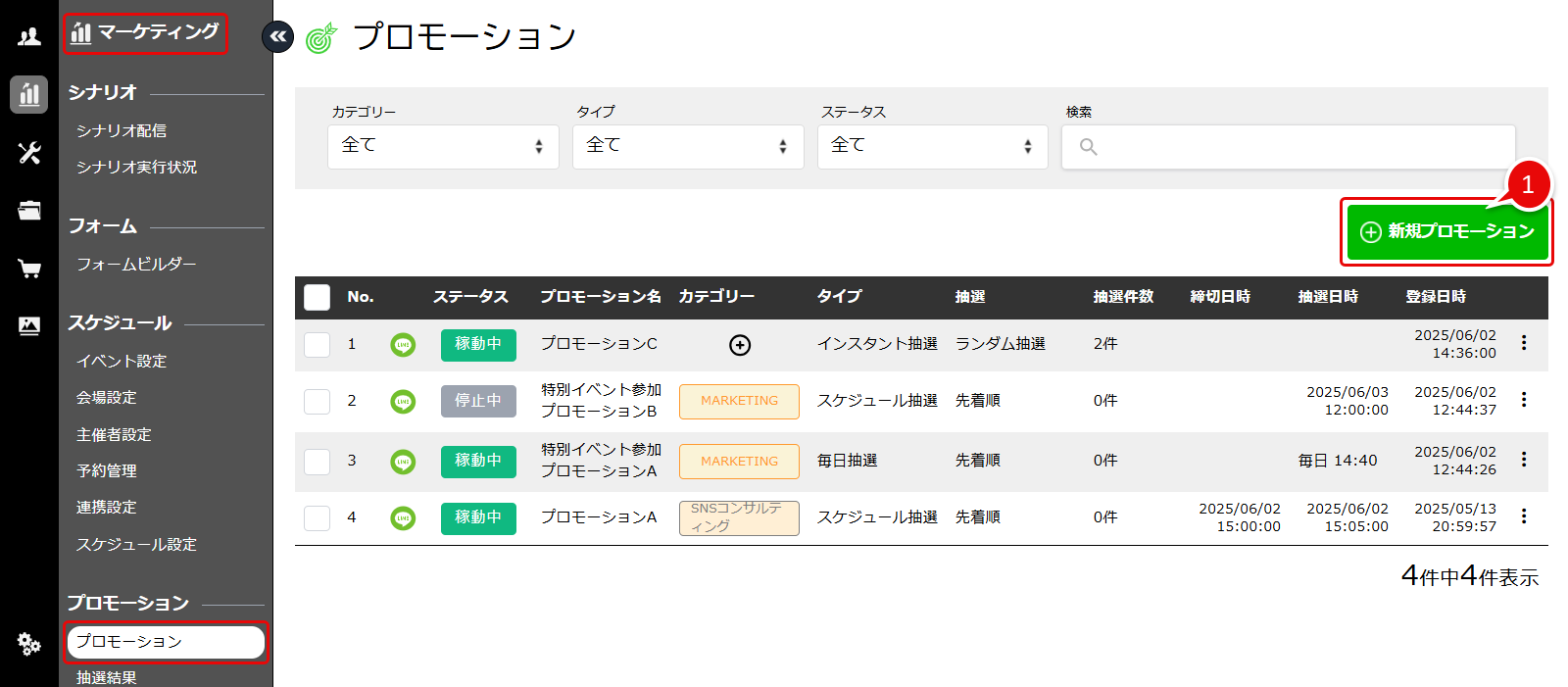
Task: Click 毎日抽選 type cell in row 3
Action: pos(848,461)
